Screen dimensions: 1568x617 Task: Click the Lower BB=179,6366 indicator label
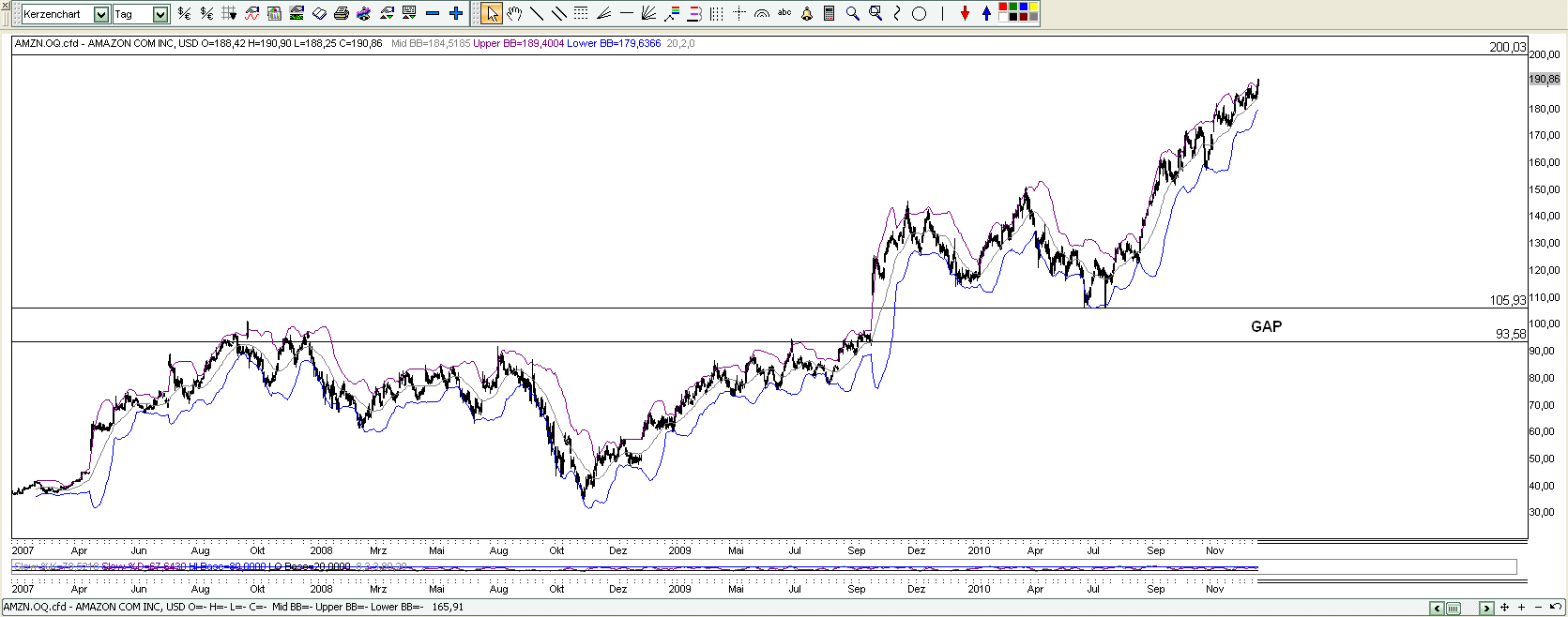[x=614, y=43]
